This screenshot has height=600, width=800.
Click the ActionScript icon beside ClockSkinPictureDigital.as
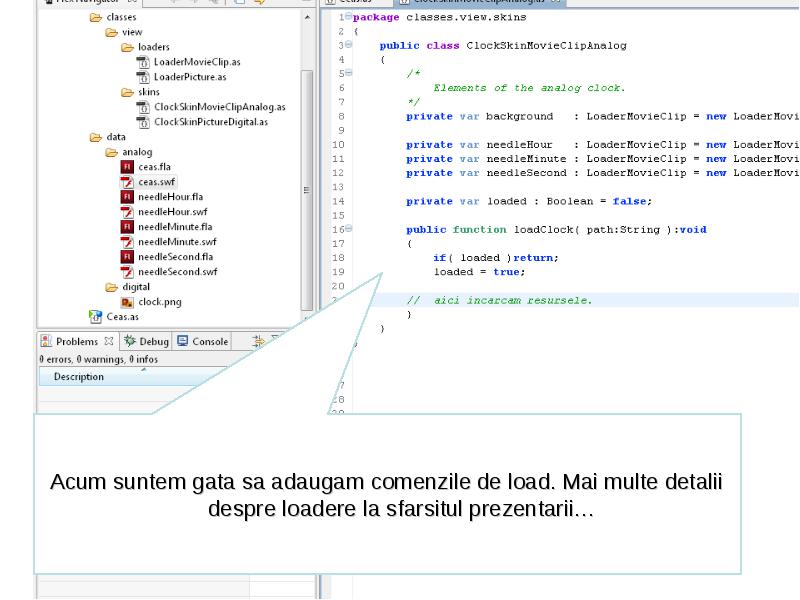tap(143, 122)
